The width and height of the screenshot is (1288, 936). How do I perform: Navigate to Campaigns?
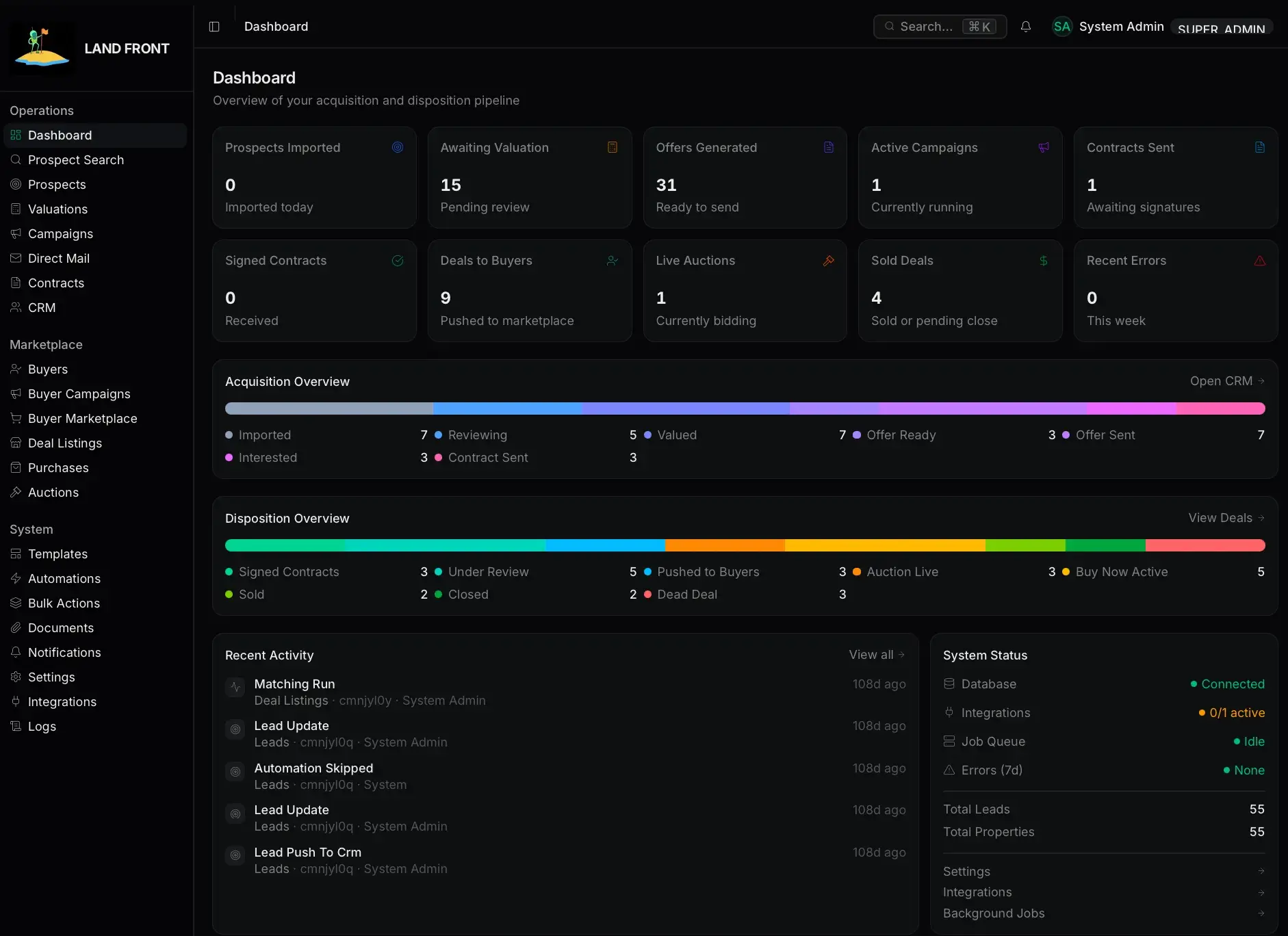click(x=95, y=234)
